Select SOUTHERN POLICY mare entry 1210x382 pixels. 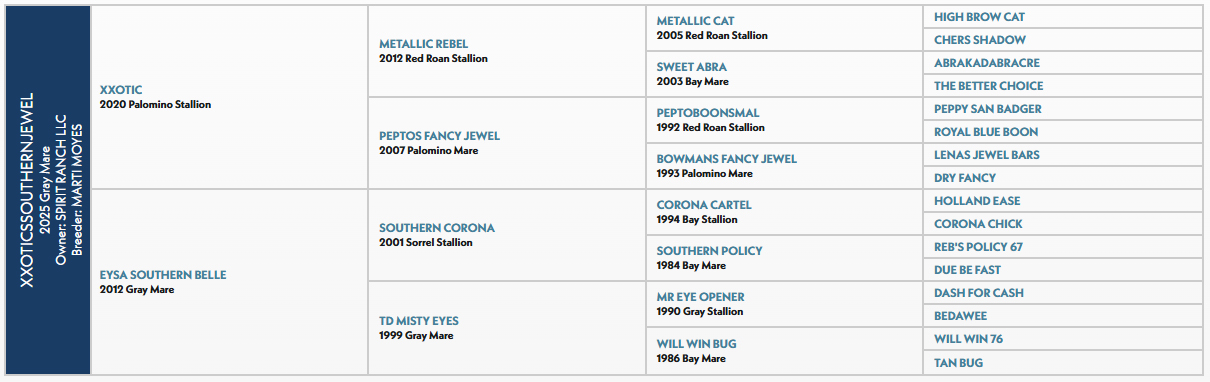pyautogui.click(x=710, y=251)
